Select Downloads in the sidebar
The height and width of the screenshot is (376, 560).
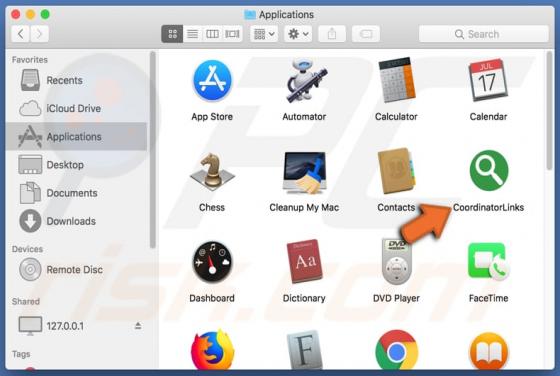pyautogui.click(x=77, y=221)
